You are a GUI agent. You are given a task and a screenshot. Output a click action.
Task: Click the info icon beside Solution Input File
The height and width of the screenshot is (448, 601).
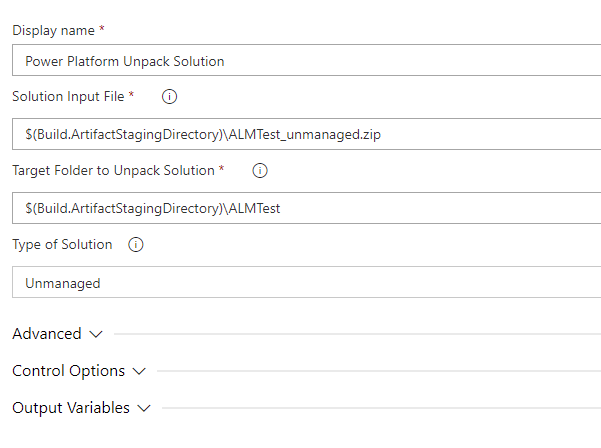coord(169,97)
